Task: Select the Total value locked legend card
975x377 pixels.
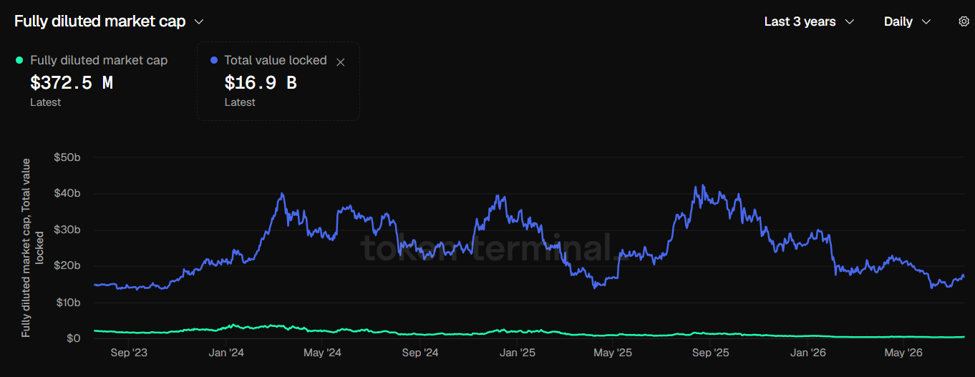Action: coord(278,81)
